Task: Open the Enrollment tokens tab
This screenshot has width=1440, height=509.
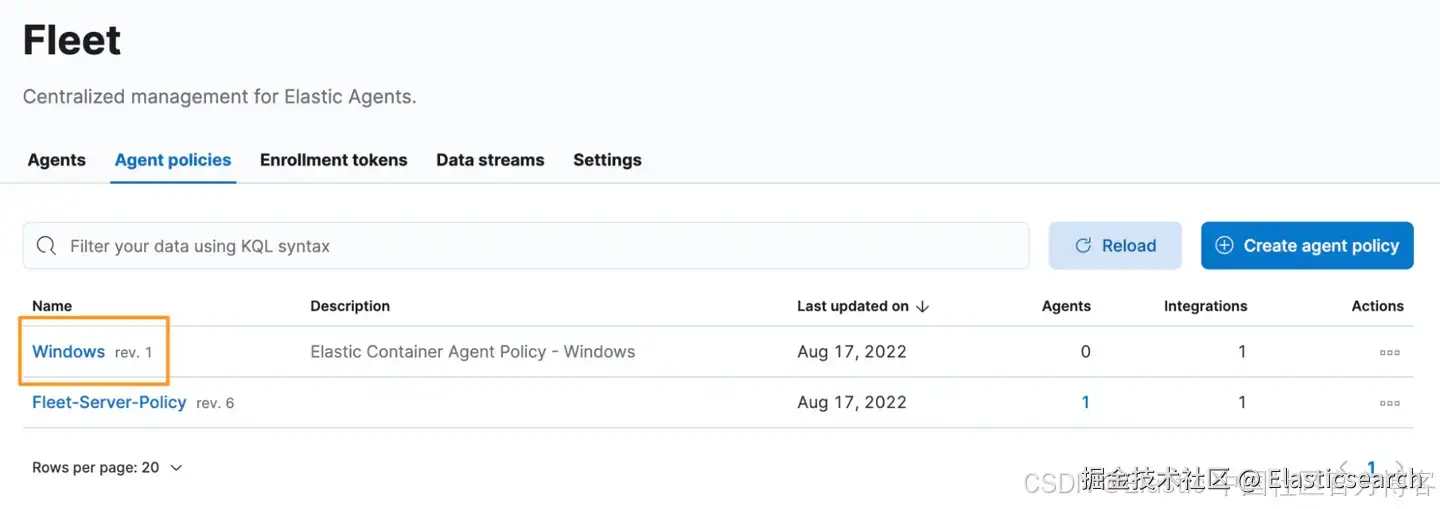Action: pyautogui.click(x=334, y=160)
